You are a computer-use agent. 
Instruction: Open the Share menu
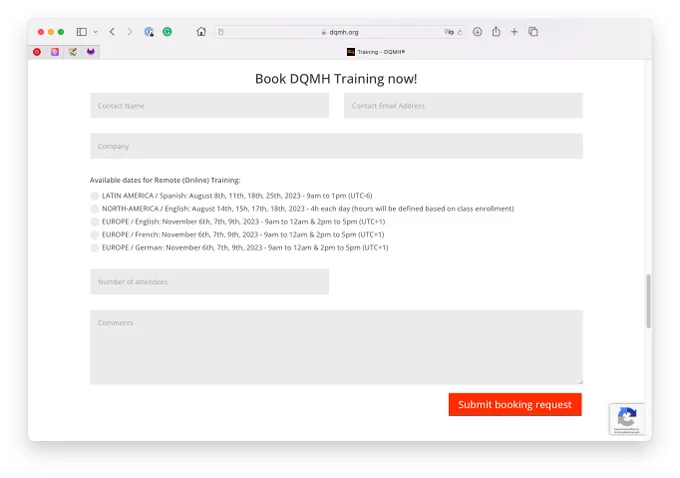click(496, 32)
